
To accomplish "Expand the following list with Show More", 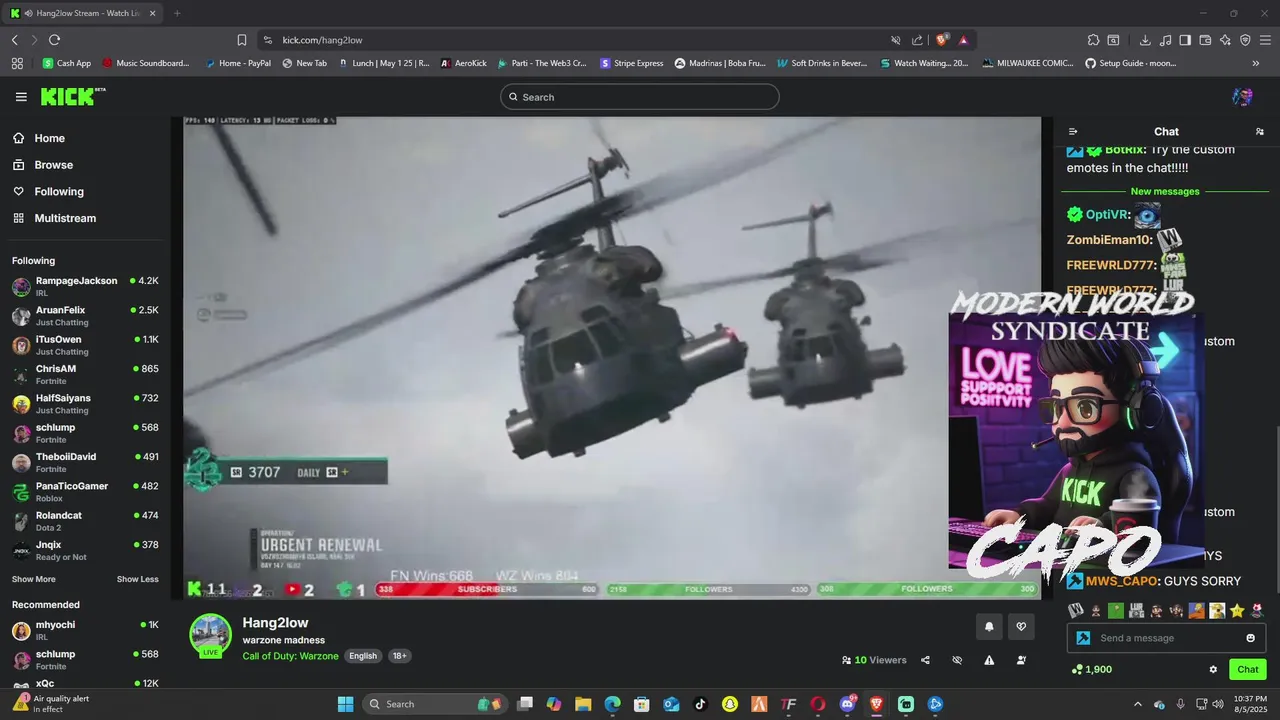I will click(34, 579).
